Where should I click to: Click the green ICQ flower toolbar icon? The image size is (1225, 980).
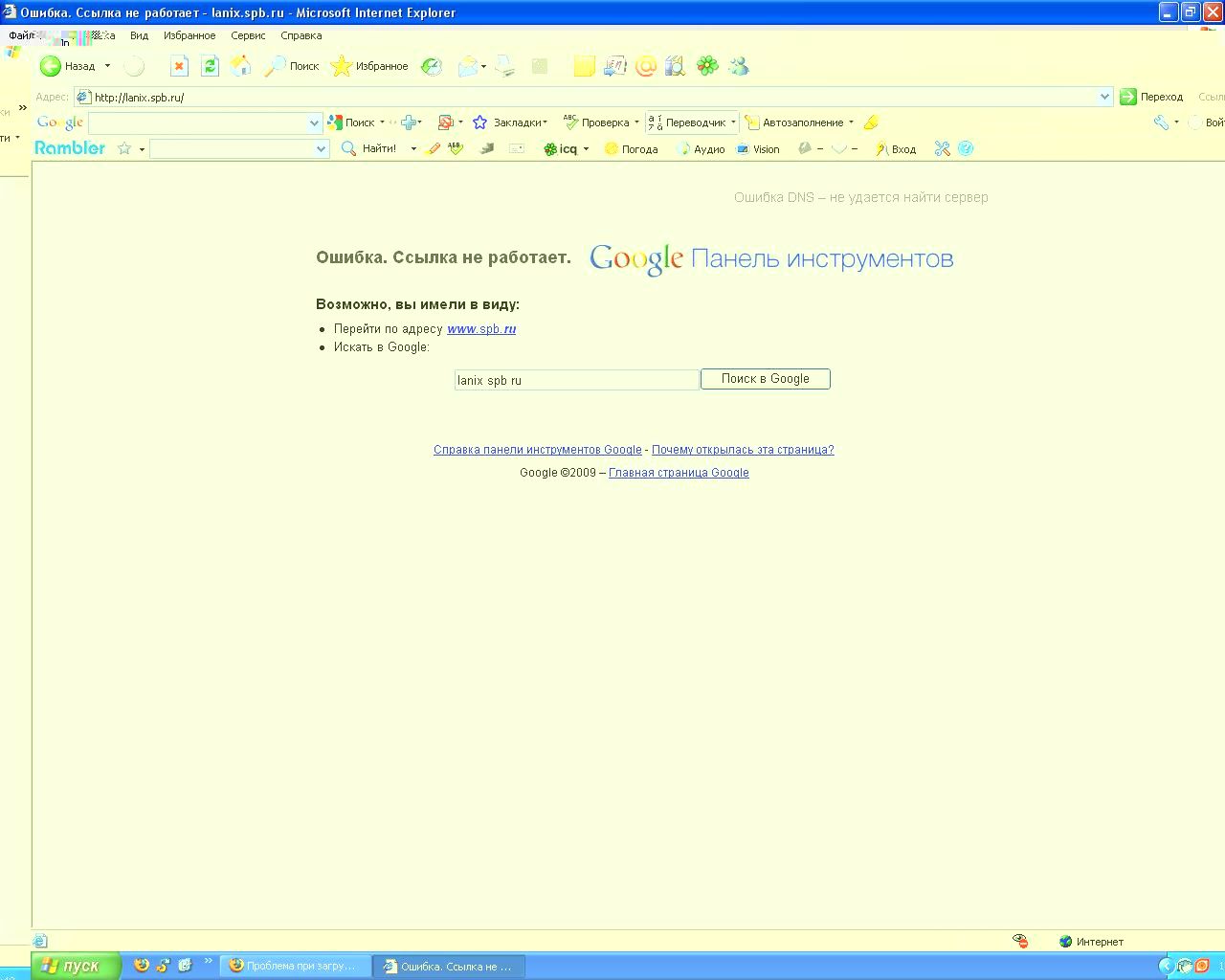click(x=707, y=66)
